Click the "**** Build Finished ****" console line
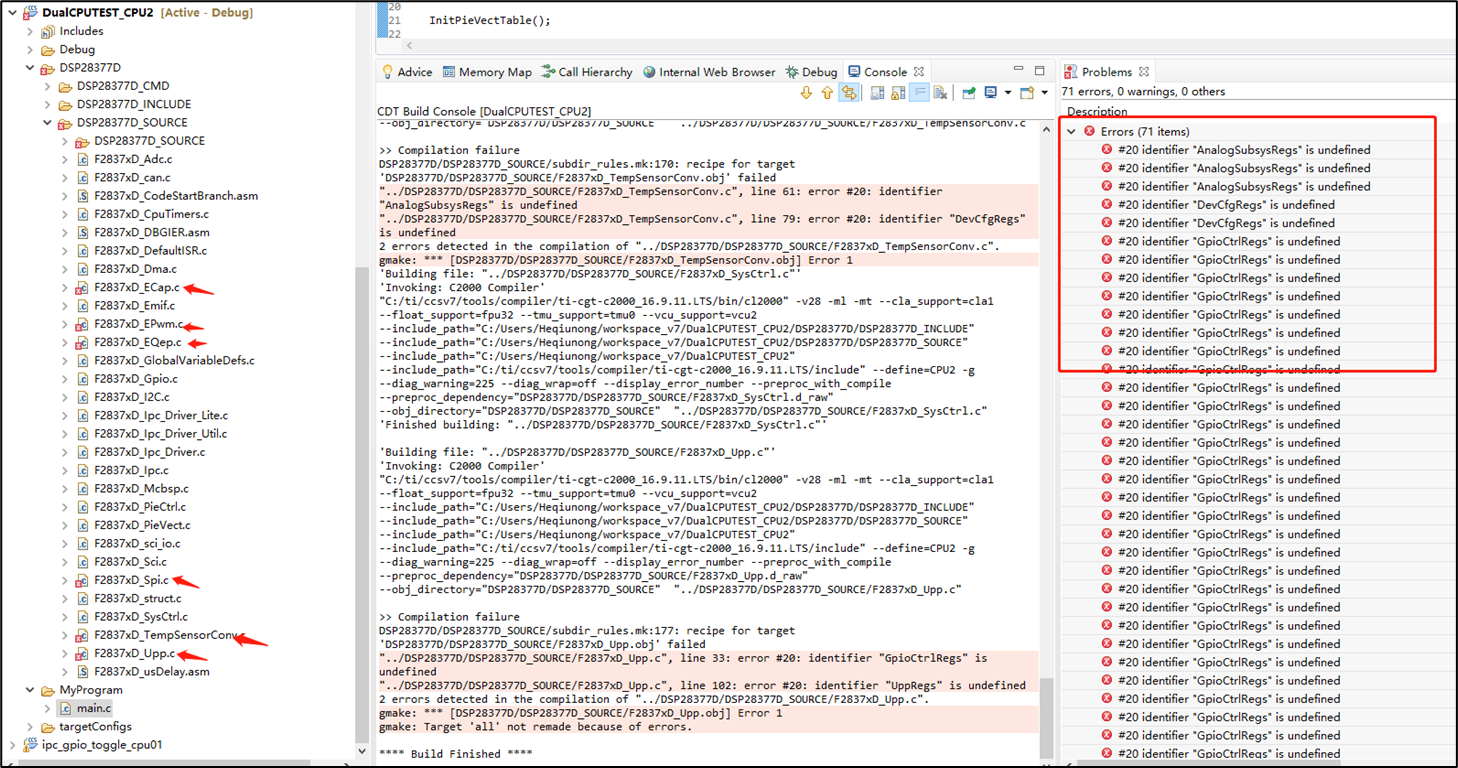 [x=455, y=754]
